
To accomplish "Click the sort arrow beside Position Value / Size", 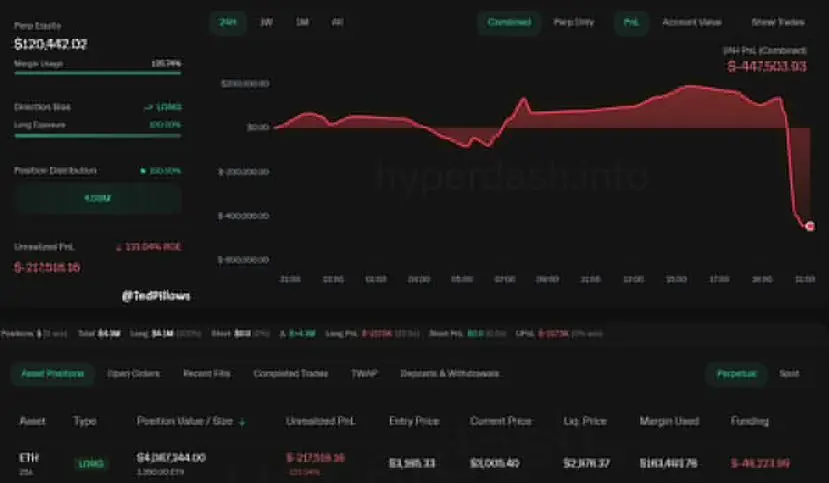I will (x=242, y=422).
